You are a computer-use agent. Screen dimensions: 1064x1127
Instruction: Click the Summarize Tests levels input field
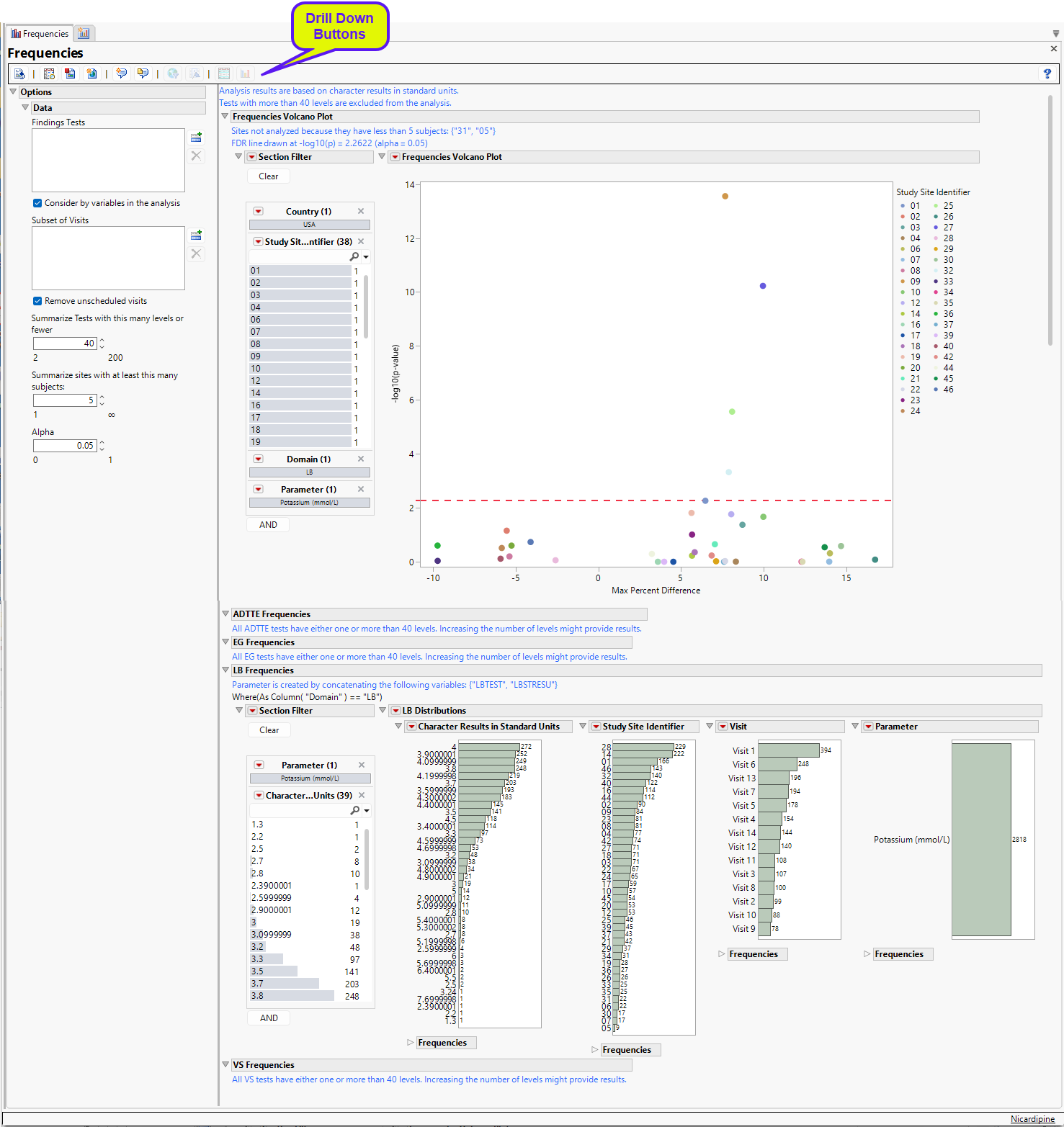[x=65, y=344]
